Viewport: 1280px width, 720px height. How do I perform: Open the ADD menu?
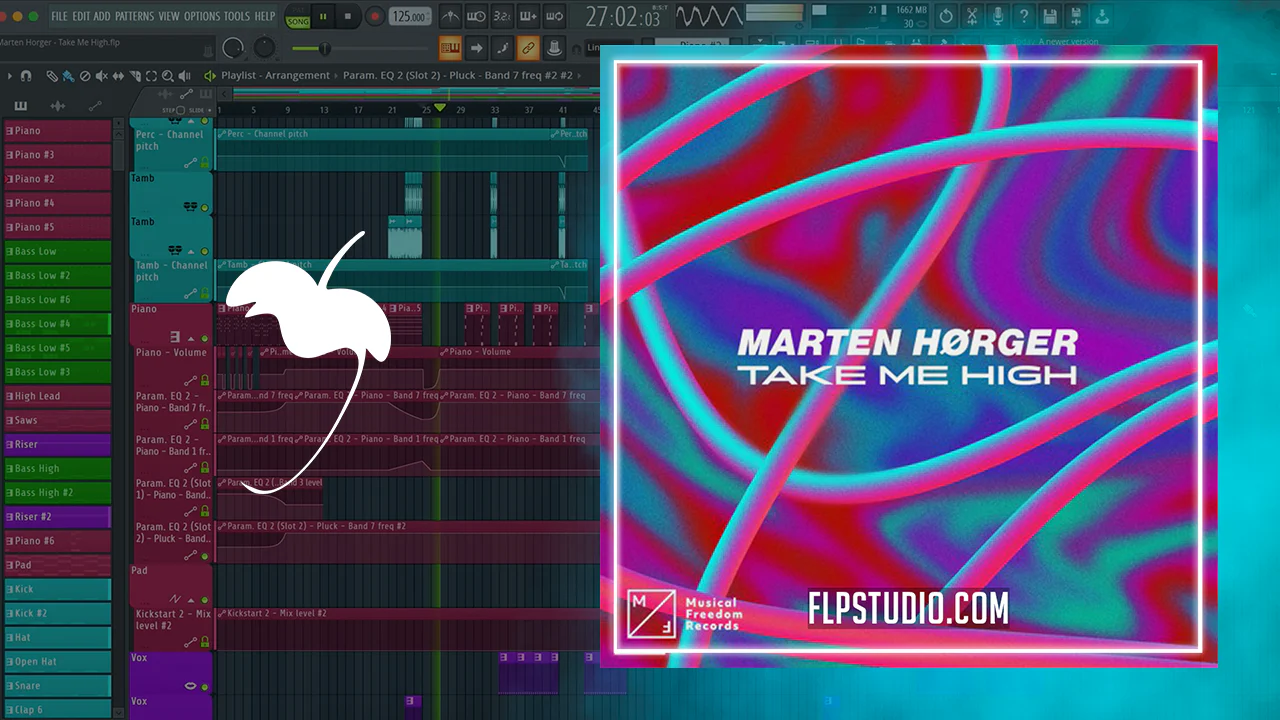[102, 16]
